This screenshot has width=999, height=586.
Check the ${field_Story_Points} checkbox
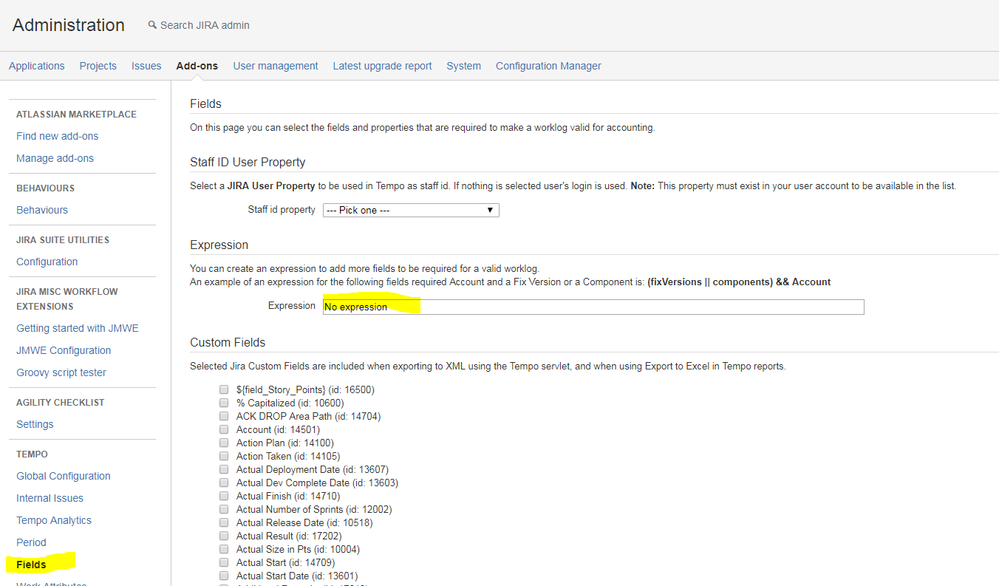[224, 389]
